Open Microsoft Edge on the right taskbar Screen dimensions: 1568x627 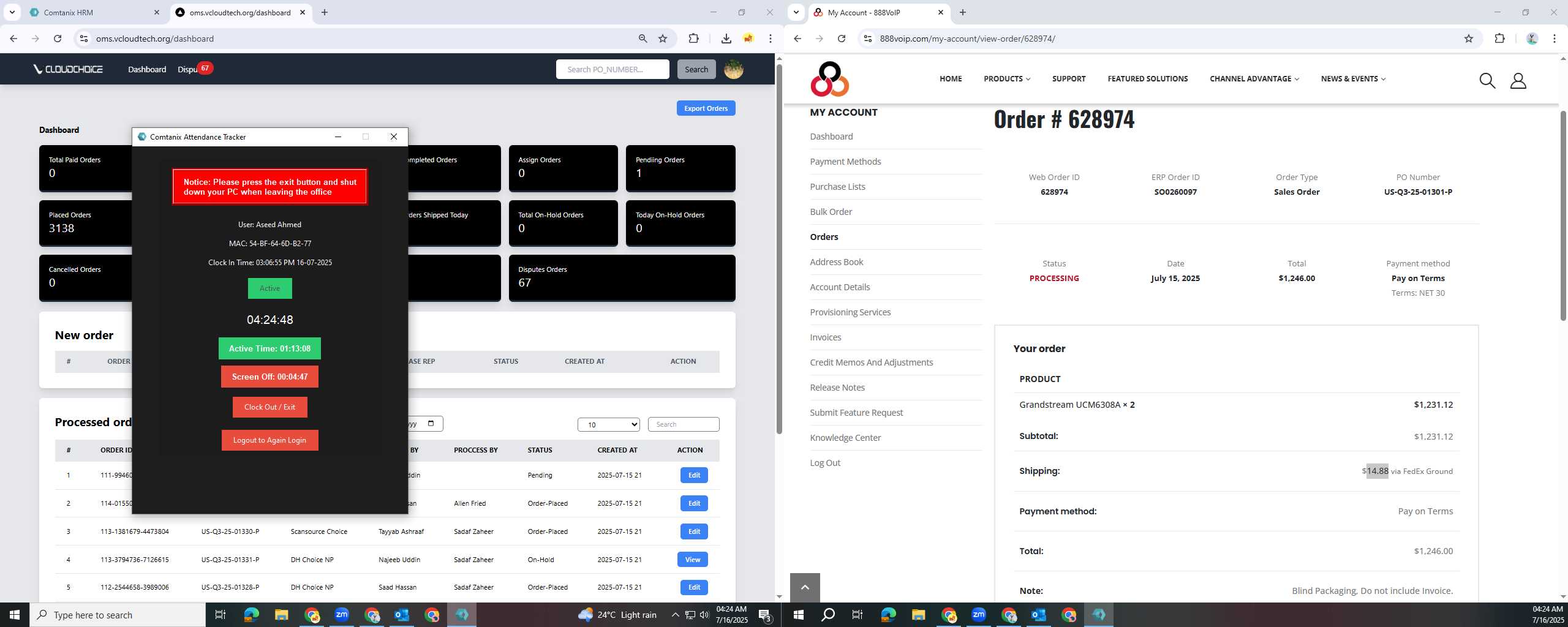click(x=888, y=615)
